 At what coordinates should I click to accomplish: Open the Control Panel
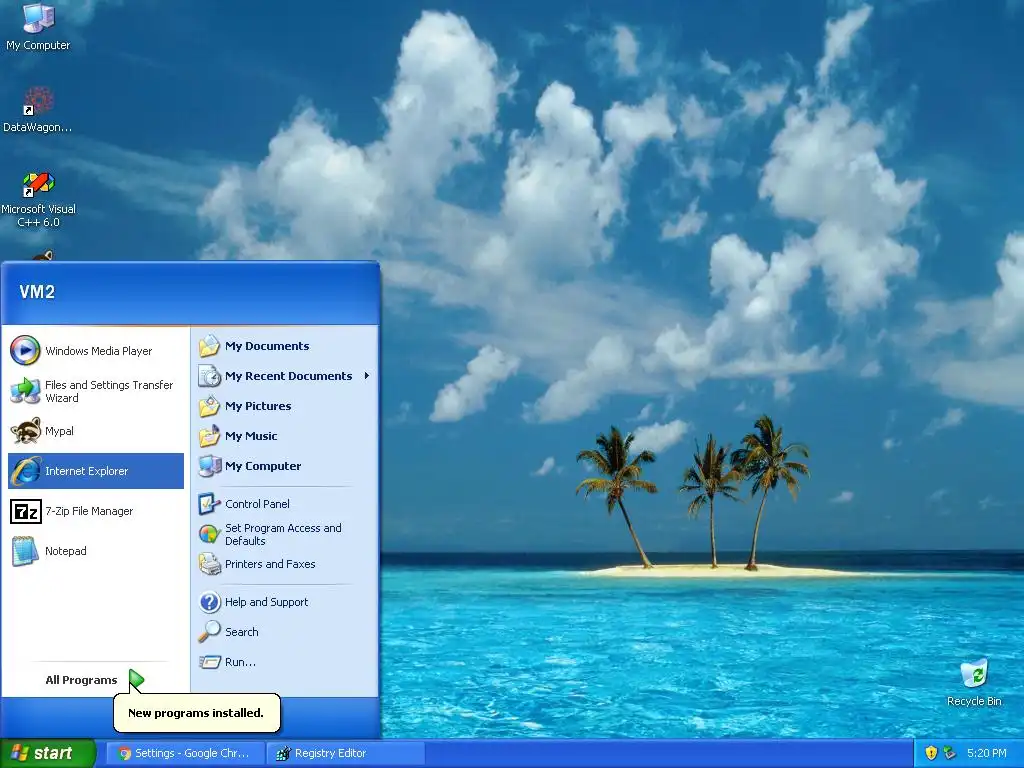click(x=285, y=504)
